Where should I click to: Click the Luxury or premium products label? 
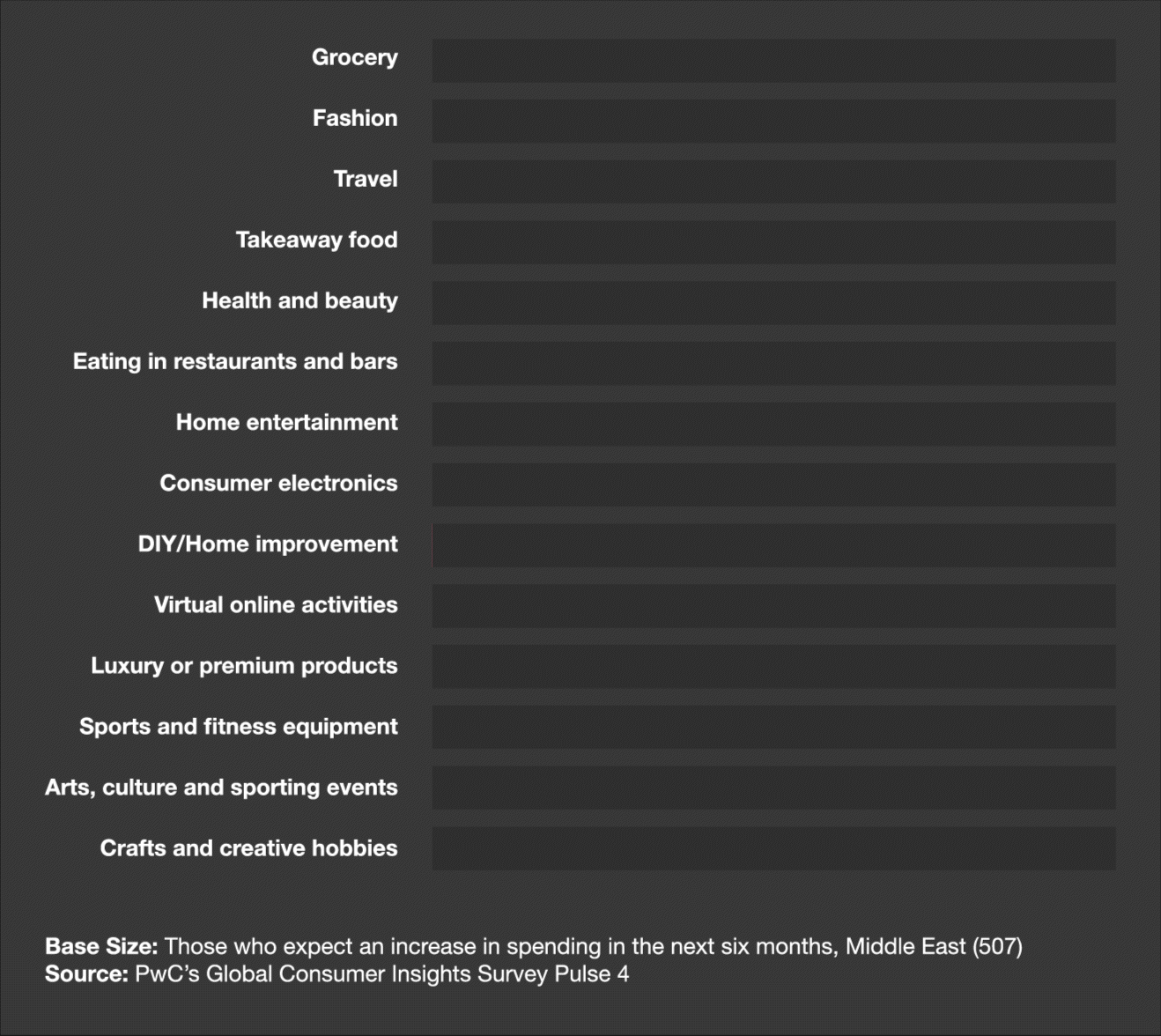pyautogui.click(x=244, y=666)
